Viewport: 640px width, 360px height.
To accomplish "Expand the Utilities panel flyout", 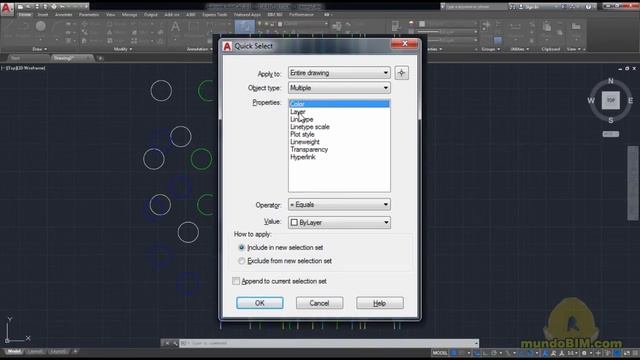I will 520,49.
